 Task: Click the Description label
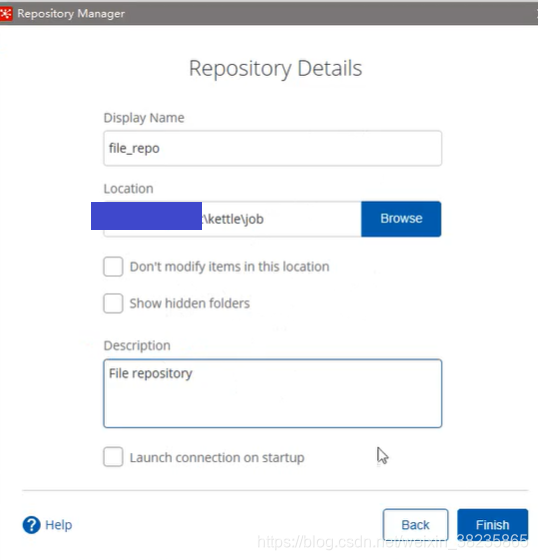point(137,346)
